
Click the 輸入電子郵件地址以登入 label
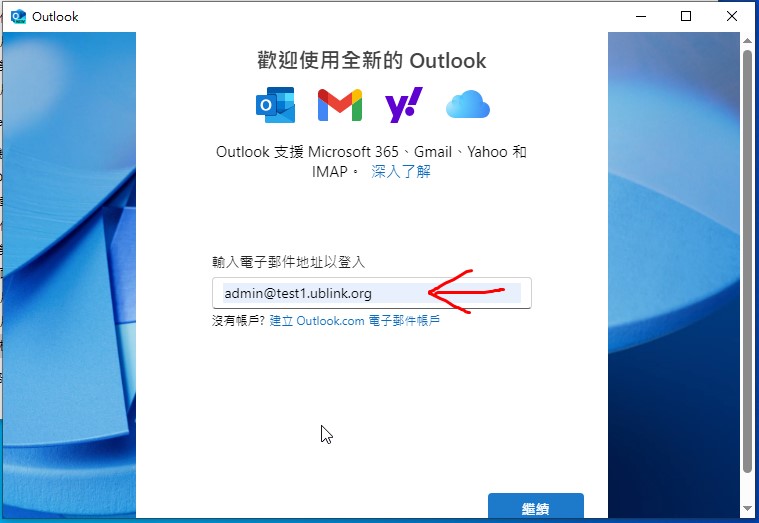click(288, 262)
